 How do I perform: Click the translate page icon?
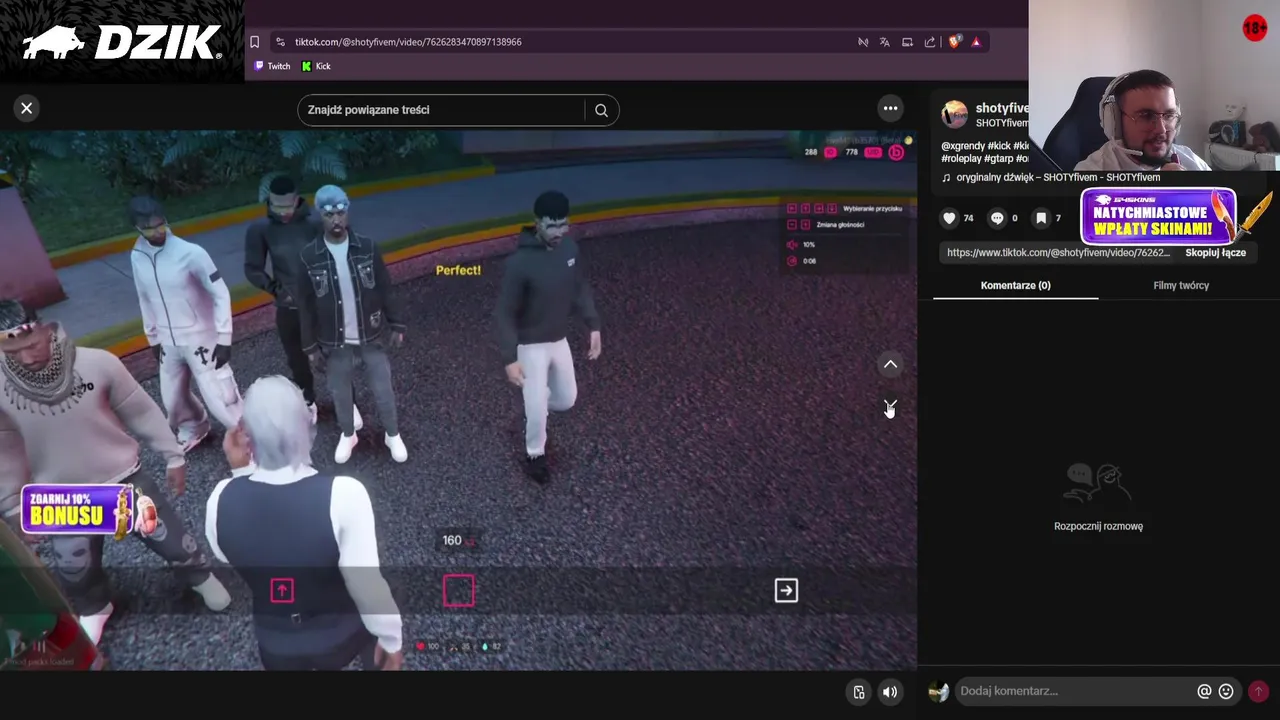885,42
